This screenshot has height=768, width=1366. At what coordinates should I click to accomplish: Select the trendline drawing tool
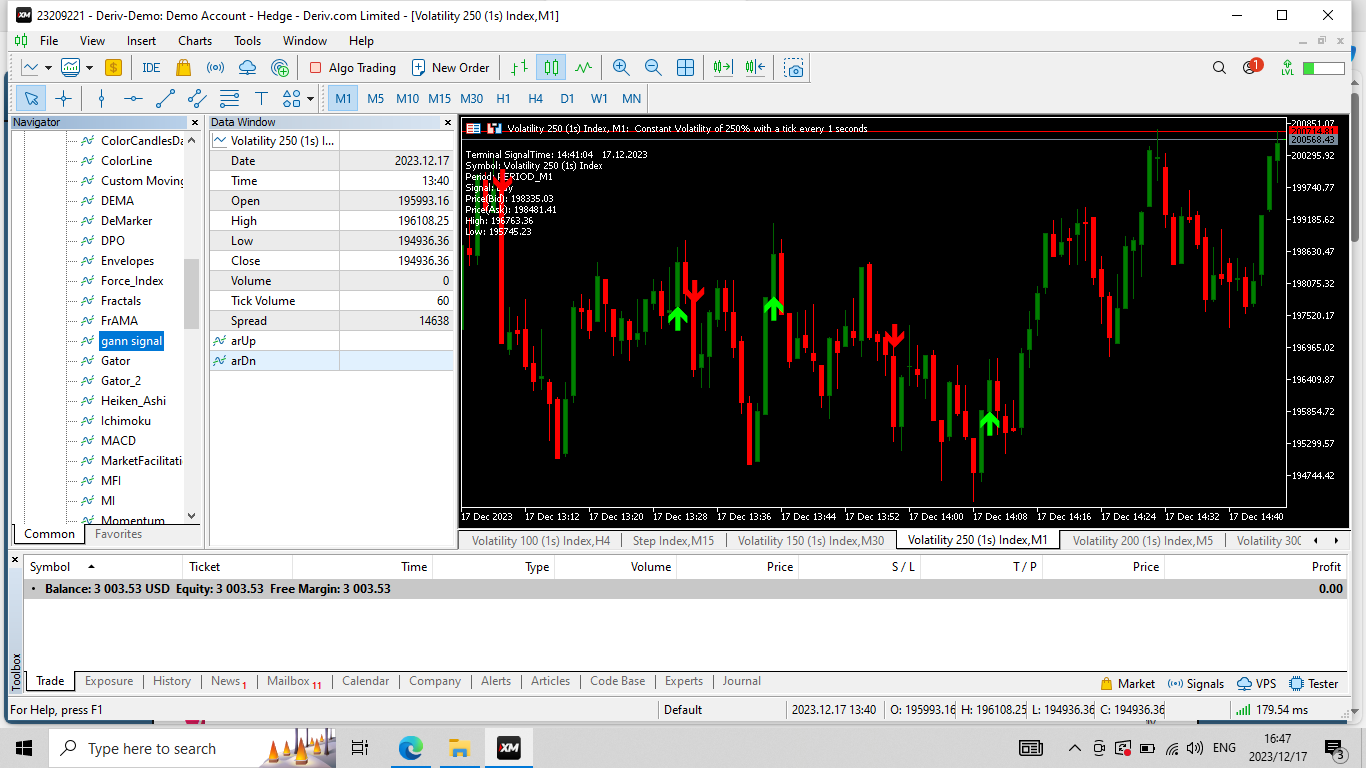pos(165,98)
